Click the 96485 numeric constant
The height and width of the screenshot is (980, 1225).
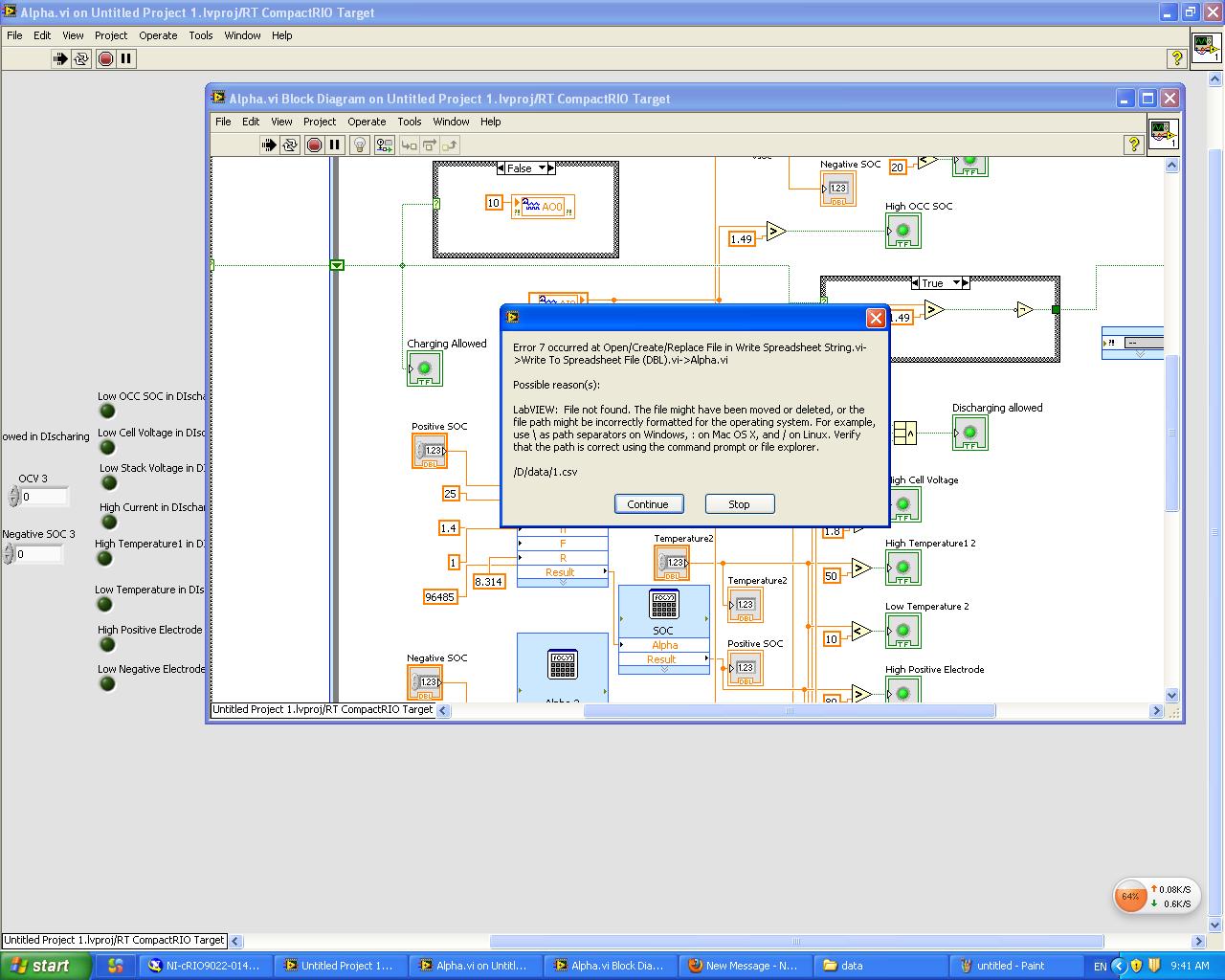click(440, 596)
